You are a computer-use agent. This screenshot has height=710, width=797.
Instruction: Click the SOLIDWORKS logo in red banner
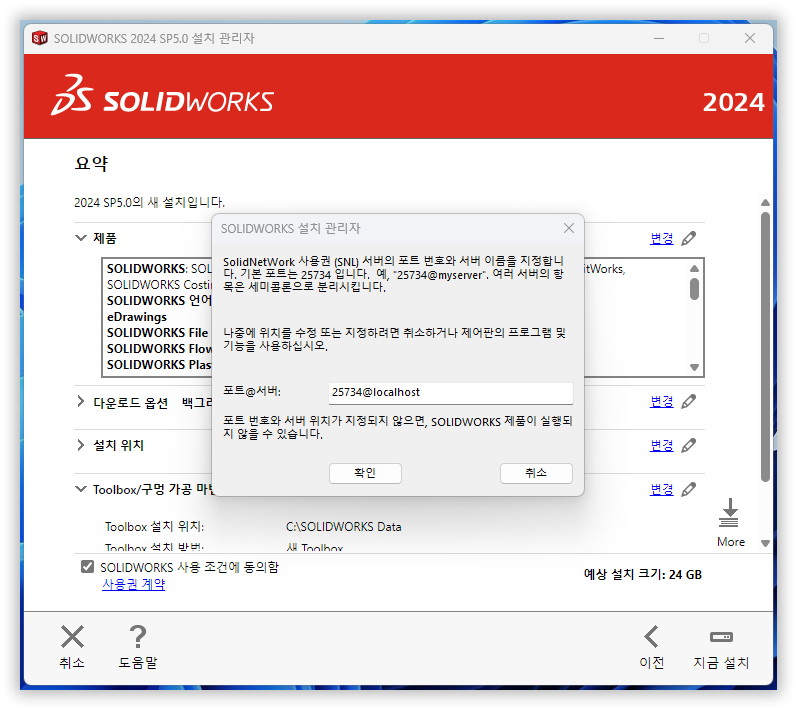pos(163,95)
